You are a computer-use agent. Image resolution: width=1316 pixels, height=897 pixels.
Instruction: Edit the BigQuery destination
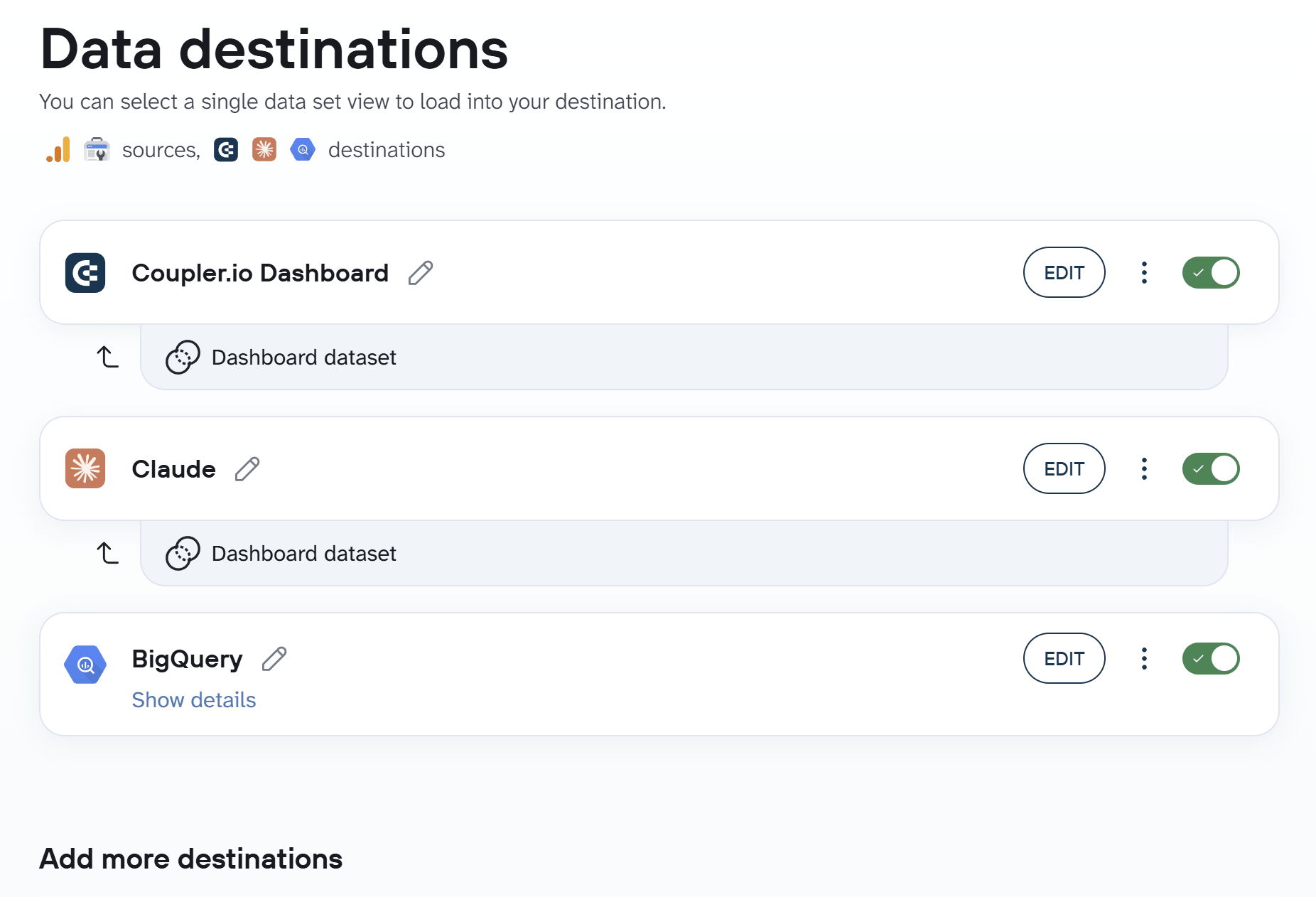click(1064, 659)
